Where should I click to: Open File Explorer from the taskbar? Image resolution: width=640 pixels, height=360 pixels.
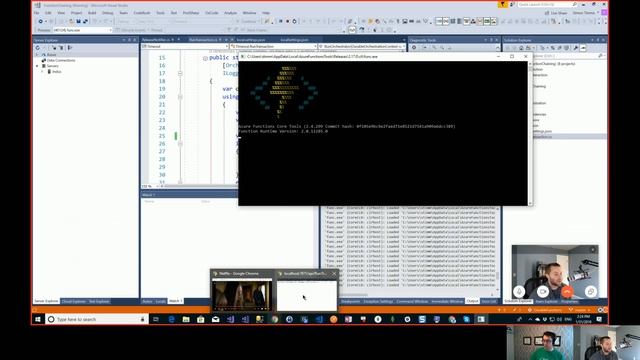(x=186, y=319)
